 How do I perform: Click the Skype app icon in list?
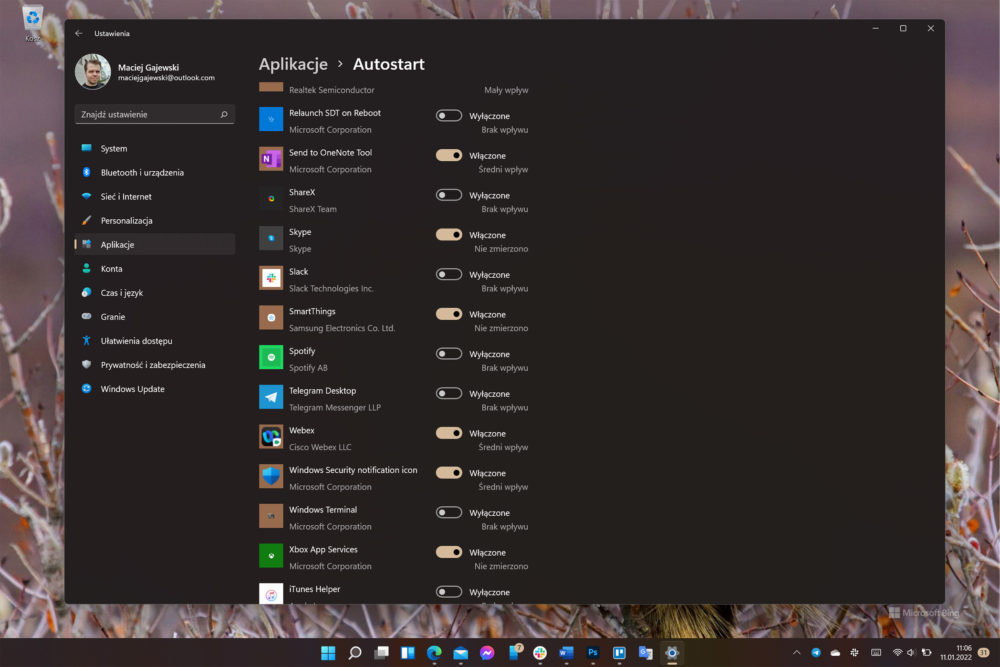(271, 238)
